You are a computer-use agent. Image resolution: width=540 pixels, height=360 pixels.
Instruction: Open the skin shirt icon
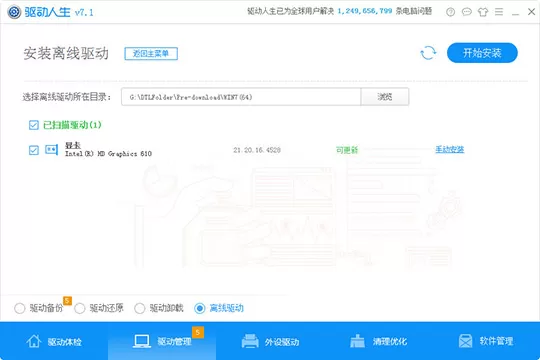[x=483, y=12]
